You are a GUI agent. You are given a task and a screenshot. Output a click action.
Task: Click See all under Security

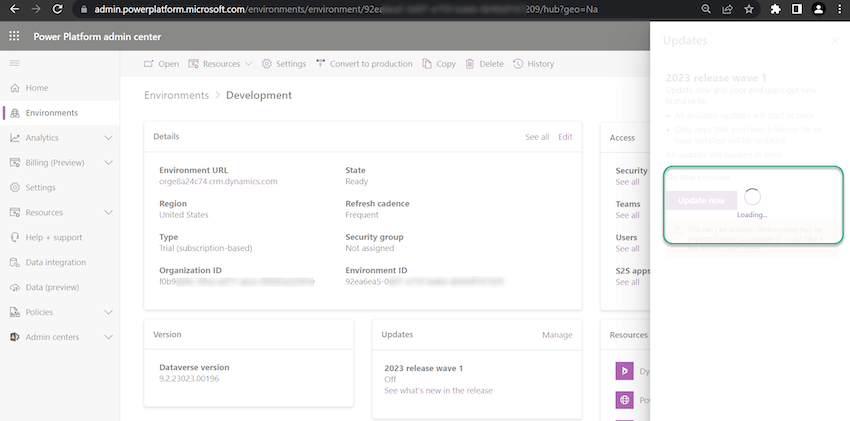(x=627, y=182)
